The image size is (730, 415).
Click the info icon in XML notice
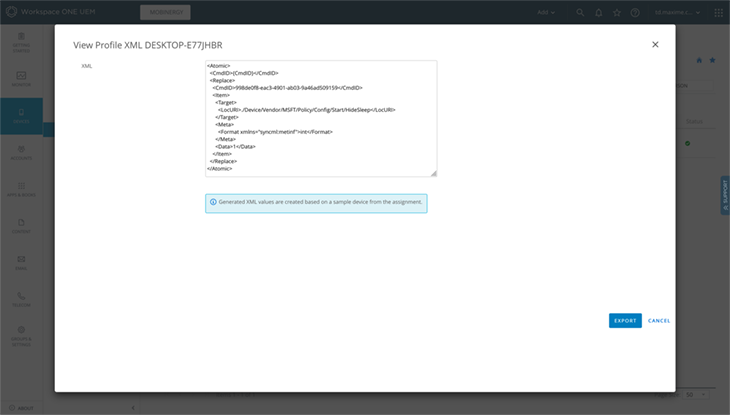coord(213,202)
